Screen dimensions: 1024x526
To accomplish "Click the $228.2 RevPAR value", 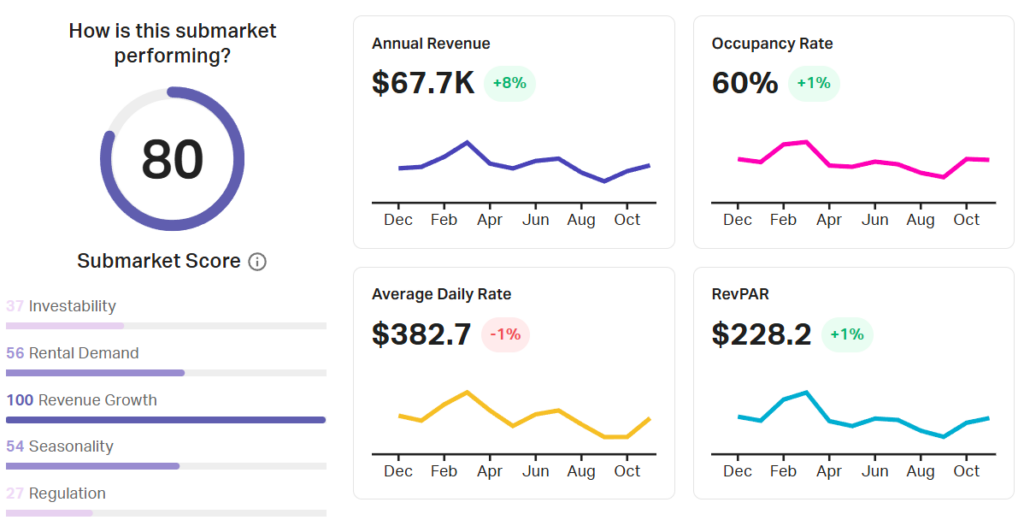I will (x=761, y=334).
